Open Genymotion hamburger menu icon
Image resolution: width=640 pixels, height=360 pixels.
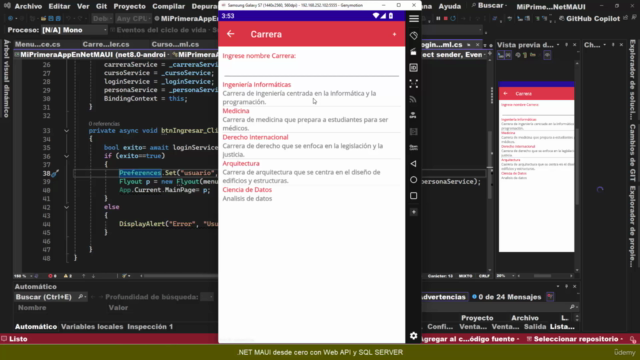pyautogui.click(x=413, y=19)
